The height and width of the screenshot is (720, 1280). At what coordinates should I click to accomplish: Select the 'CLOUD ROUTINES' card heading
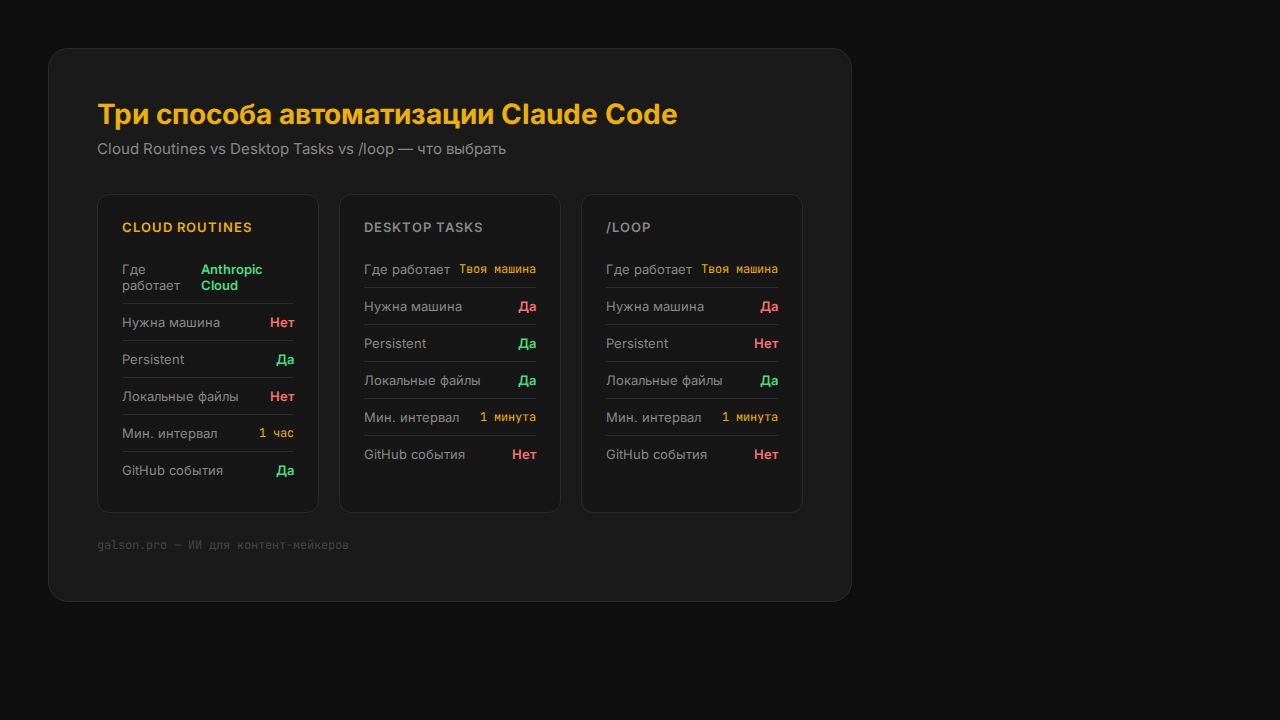[187, 228]
